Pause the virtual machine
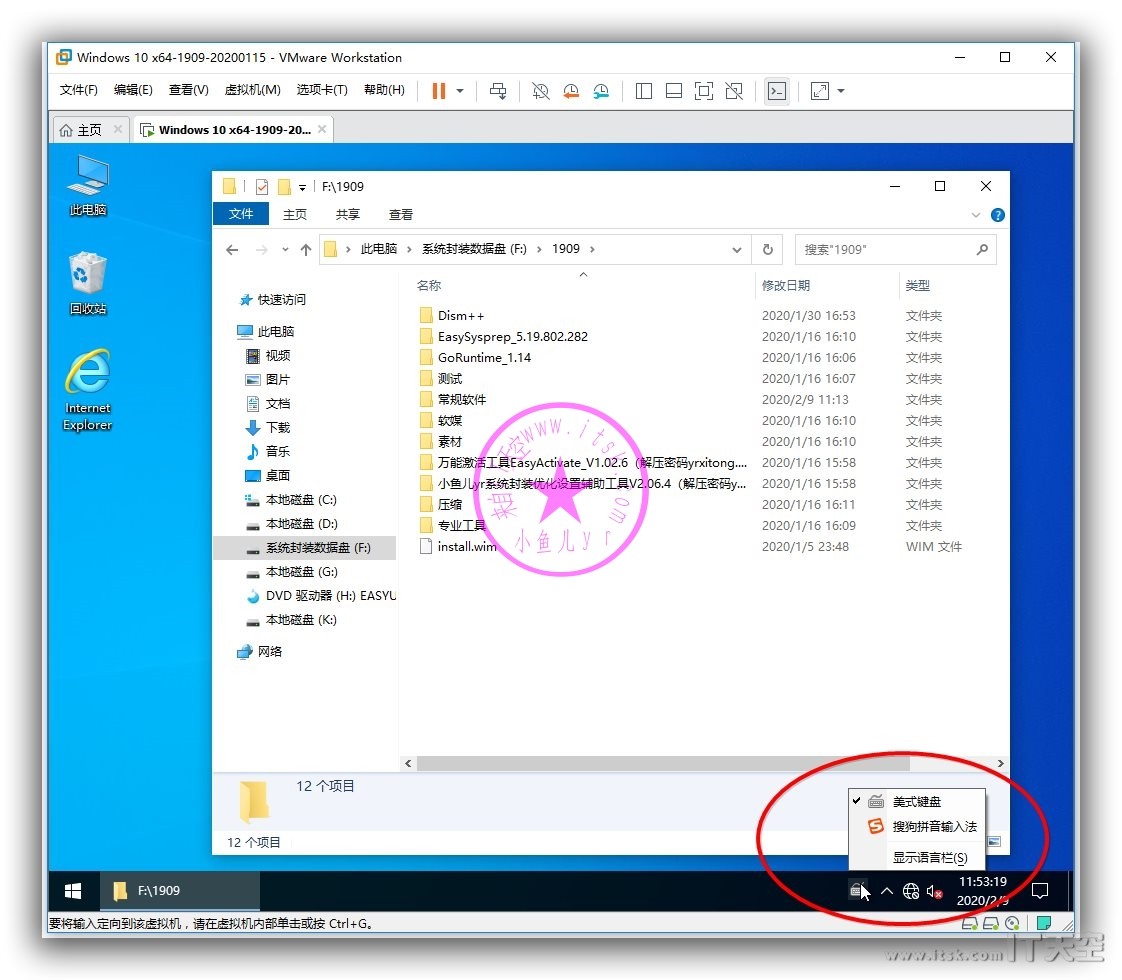The image size is (1122, 980). [439, 91]
